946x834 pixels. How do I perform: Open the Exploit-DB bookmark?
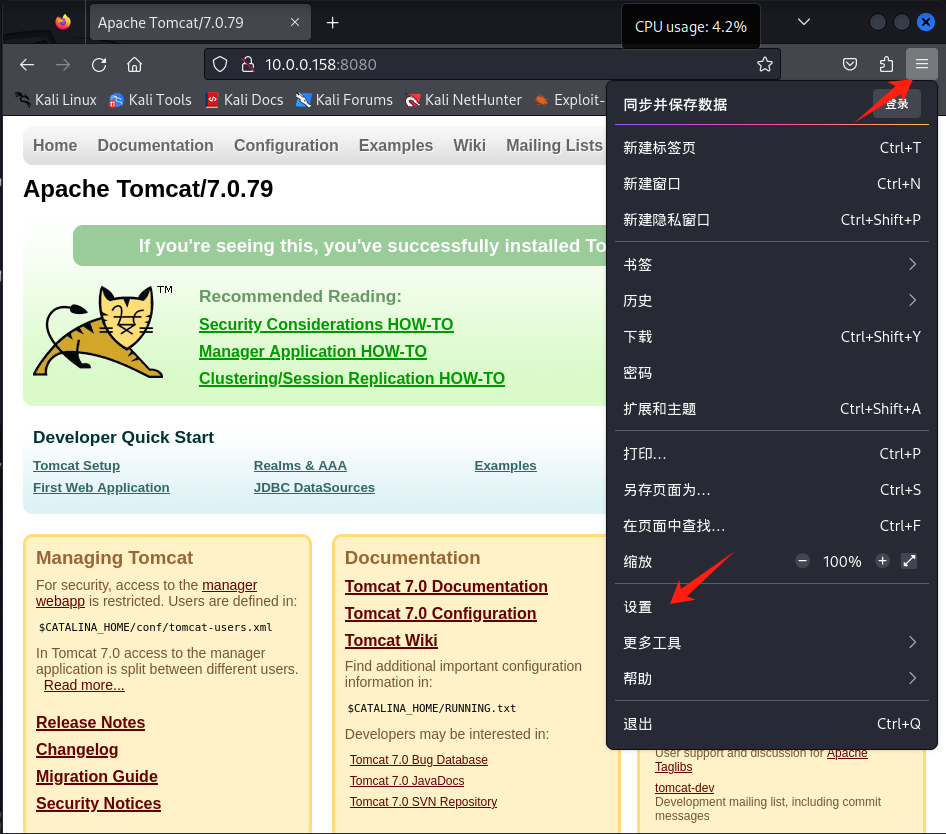[x=570, y=100]
